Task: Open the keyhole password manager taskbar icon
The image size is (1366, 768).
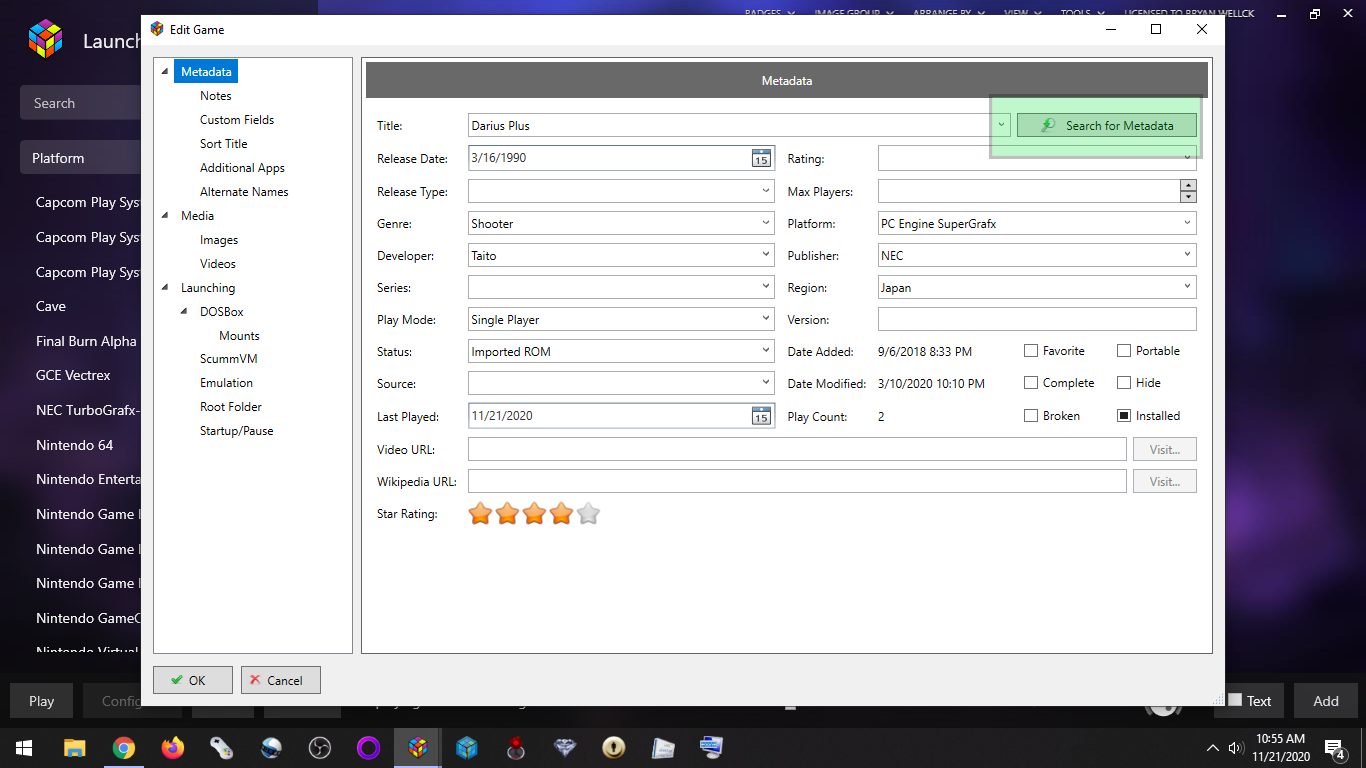Action: pyautogui.click(x=614, y=747)
